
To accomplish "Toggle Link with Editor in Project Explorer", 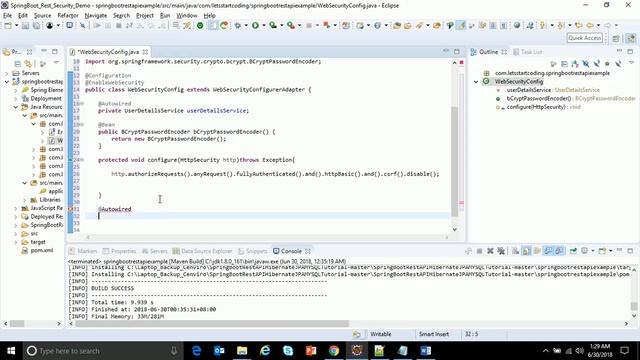I will (28, 64).
